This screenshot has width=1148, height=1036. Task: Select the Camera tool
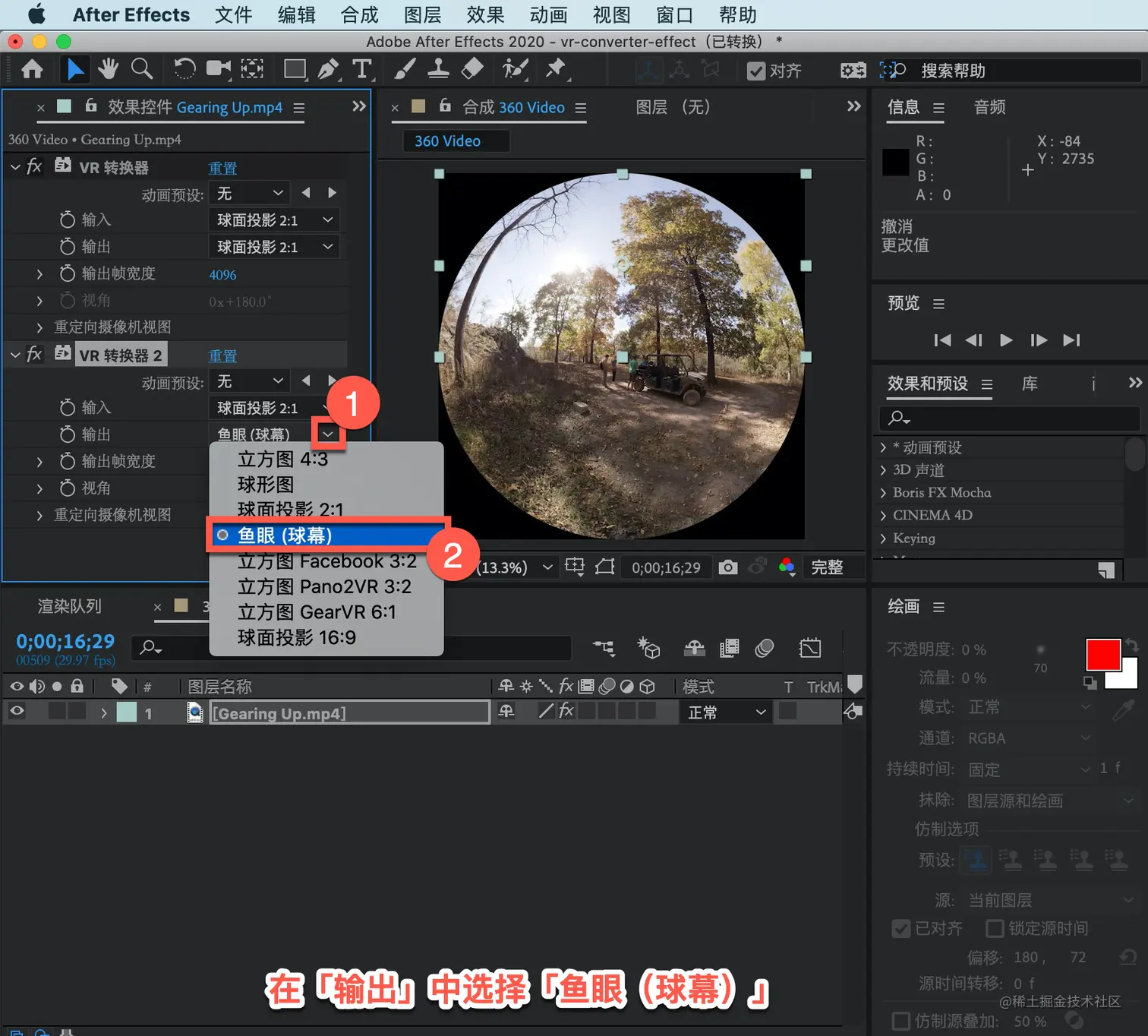(219, 70)
